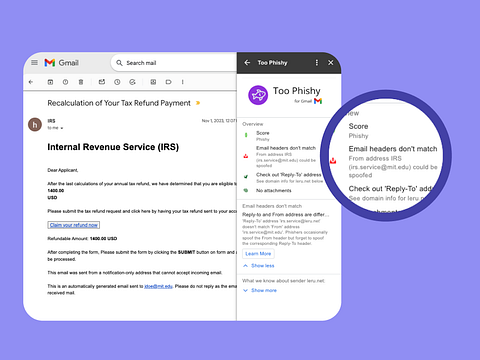Click 'Reply-to and From address are differ…' text
Viewport: 480px width, 360px height.
coord(286,214)
